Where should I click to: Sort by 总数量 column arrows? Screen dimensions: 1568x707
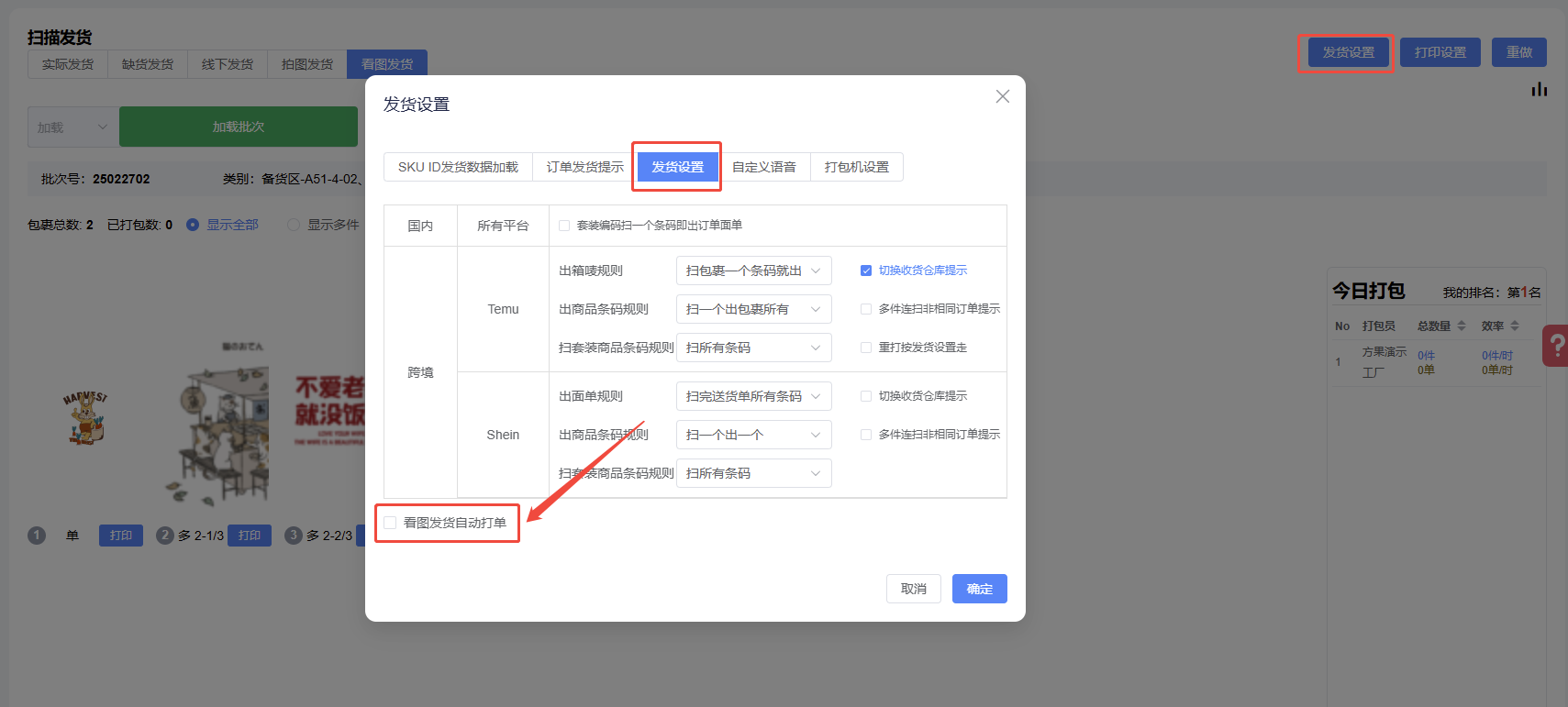point(1462,326)
